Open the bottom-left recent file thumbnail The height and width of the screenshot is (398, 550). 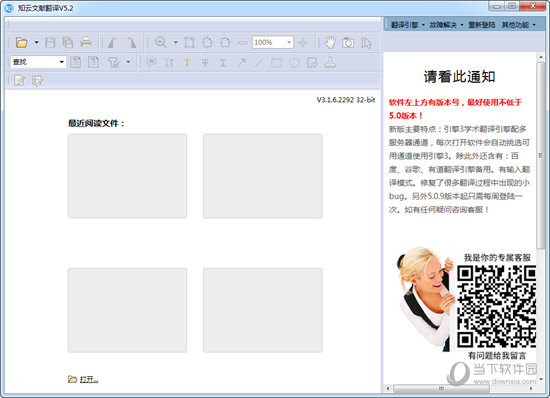(x=127, y=310)
